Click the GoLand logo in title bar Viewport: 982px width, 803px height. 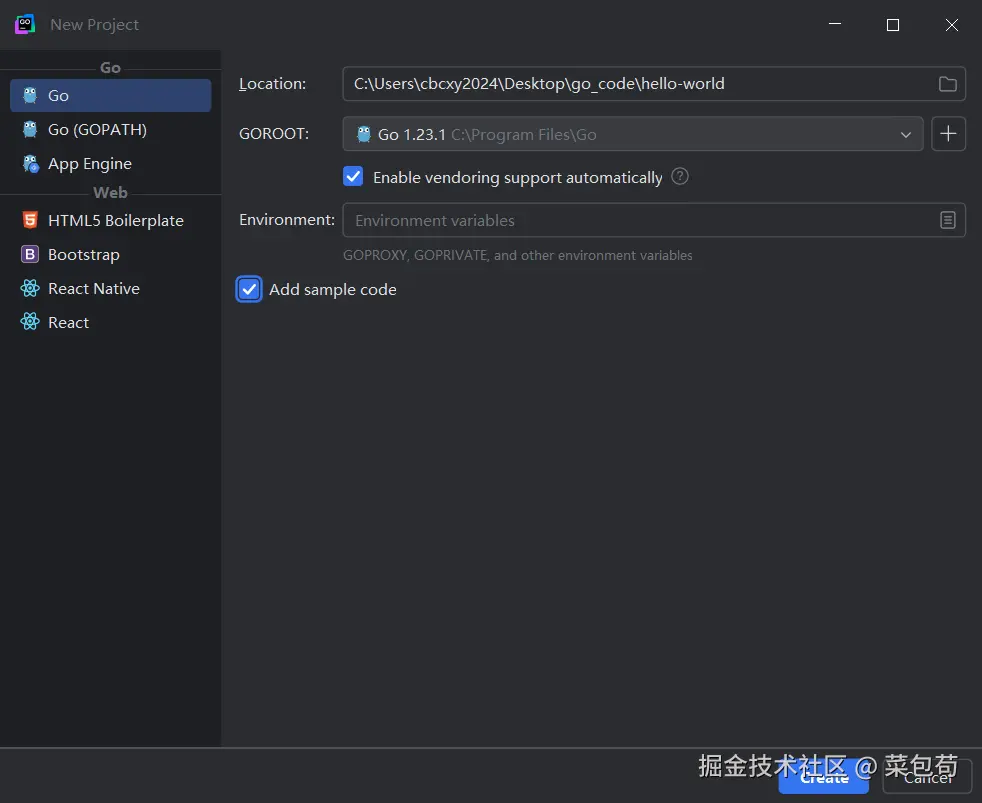[25, 24]
